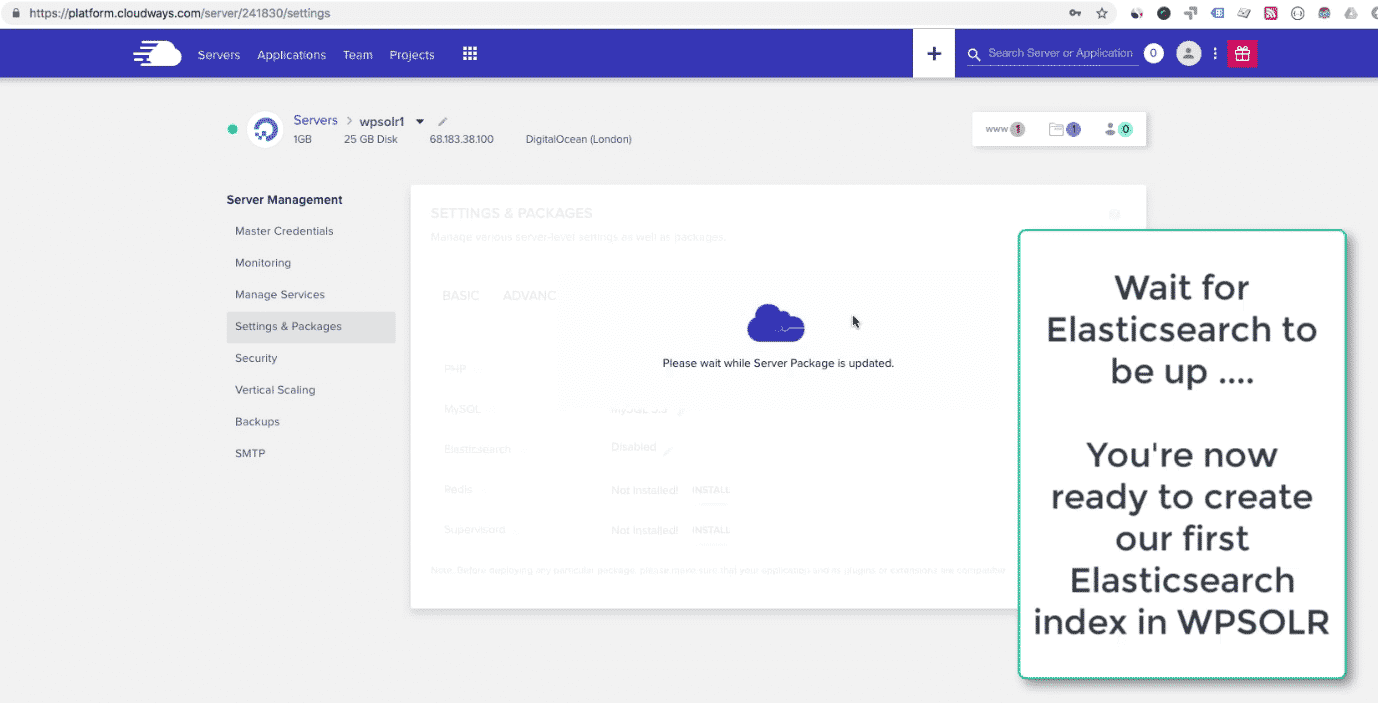
Task: Click the search magnifier icon
Action: [974, 55]
